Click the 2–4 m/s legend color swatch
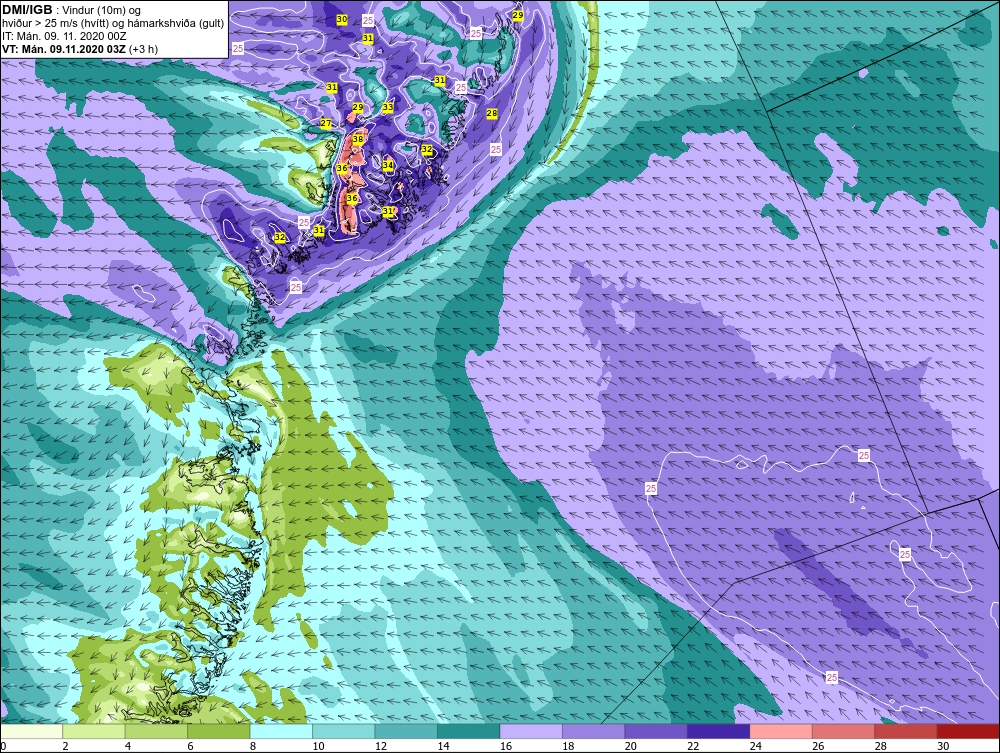This screenshot has height=753, width=1000. coord(94,731)
